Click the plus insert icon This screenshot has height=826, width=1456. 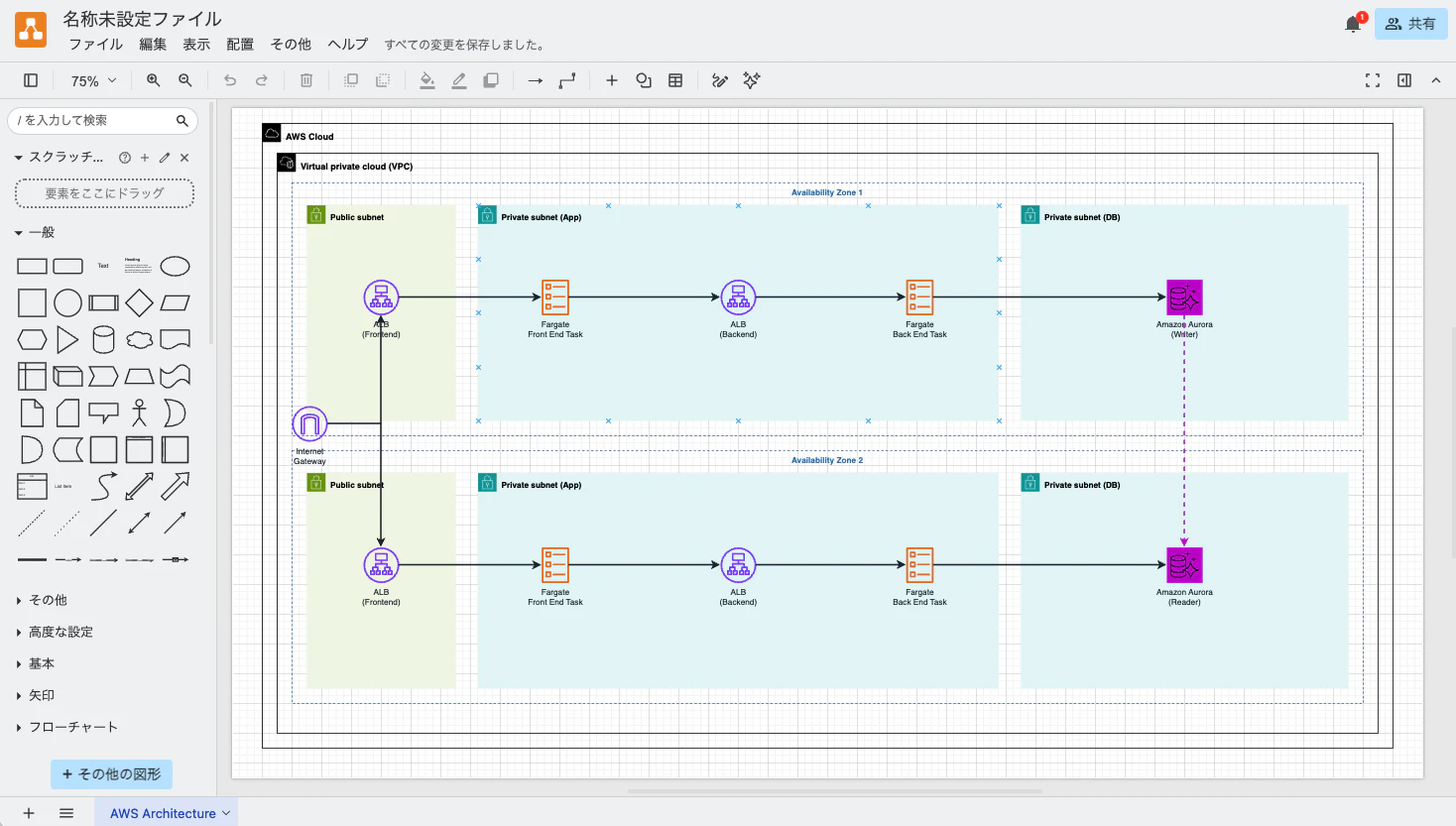(612, 80)
